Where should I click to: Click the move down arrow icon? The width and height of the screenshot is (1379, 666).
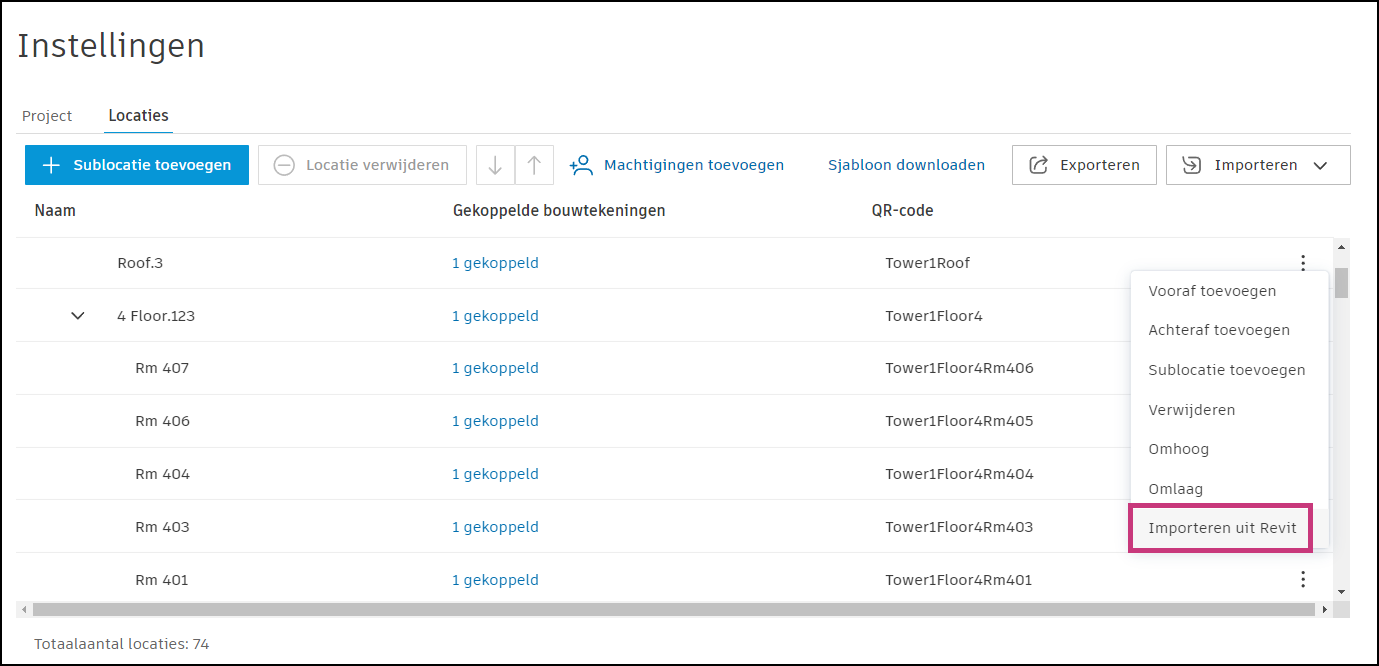(495, 165)
